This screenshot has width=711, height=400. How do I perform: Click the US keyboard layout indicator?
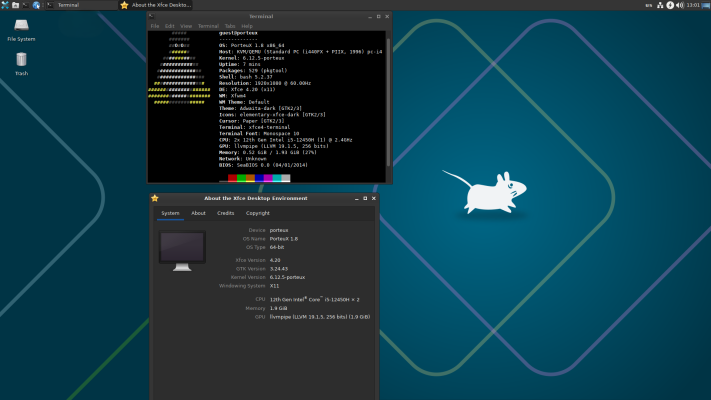[649, 5]
